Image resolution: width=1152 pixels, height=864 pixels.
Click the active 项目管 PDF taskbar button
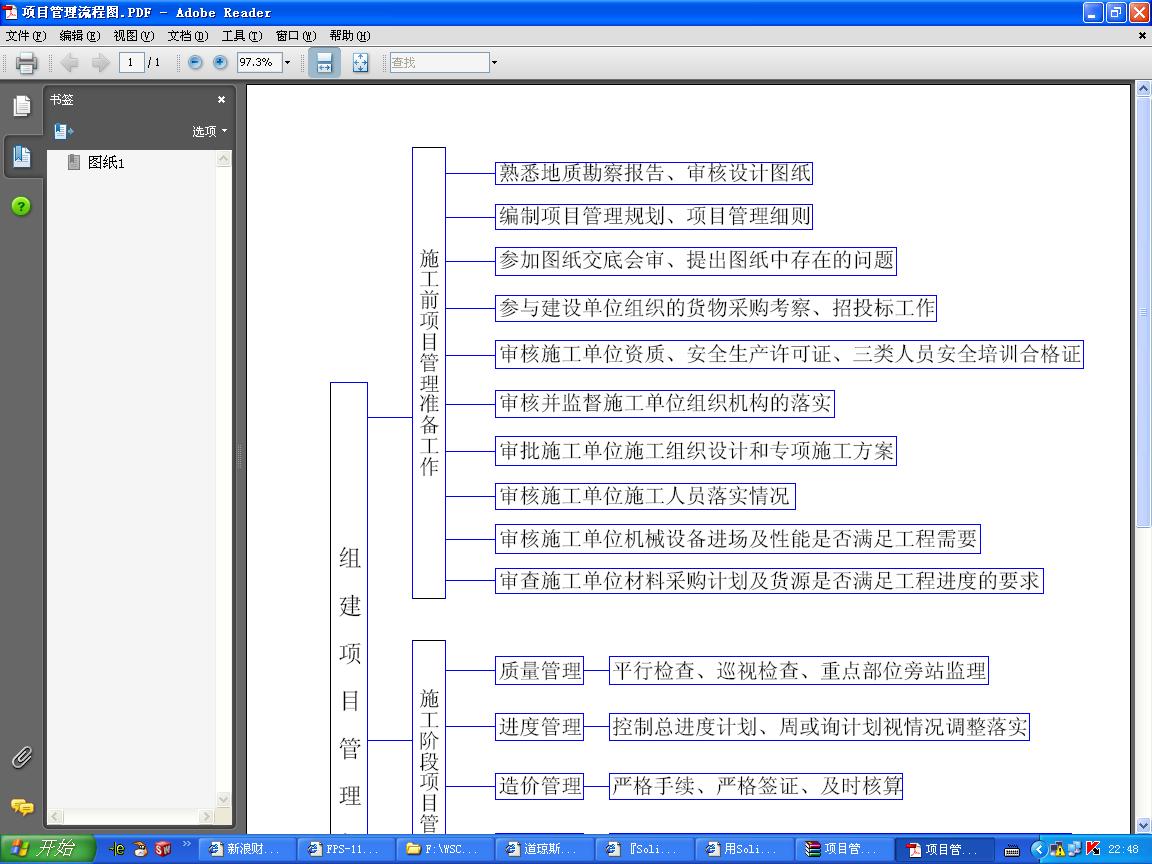point(943,849)
